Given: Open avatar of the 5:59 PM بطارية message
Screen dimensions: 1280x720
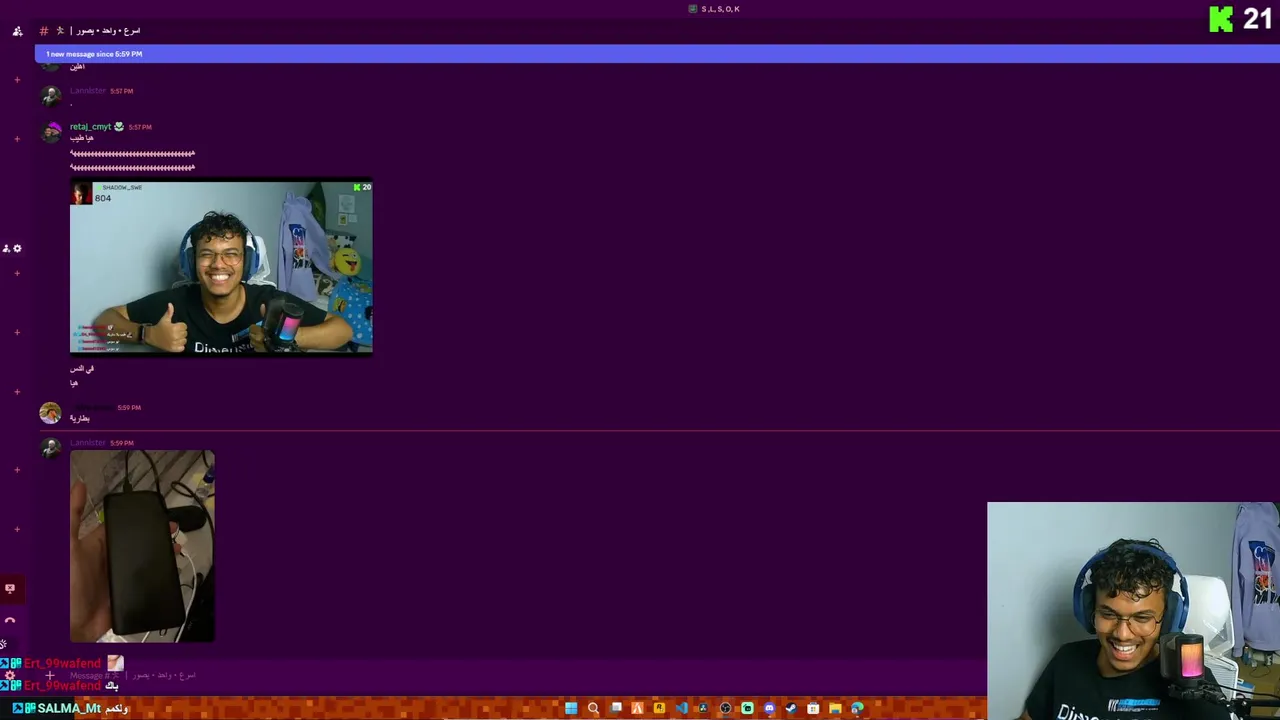Looking at the screenshot, I should [50, 413].
